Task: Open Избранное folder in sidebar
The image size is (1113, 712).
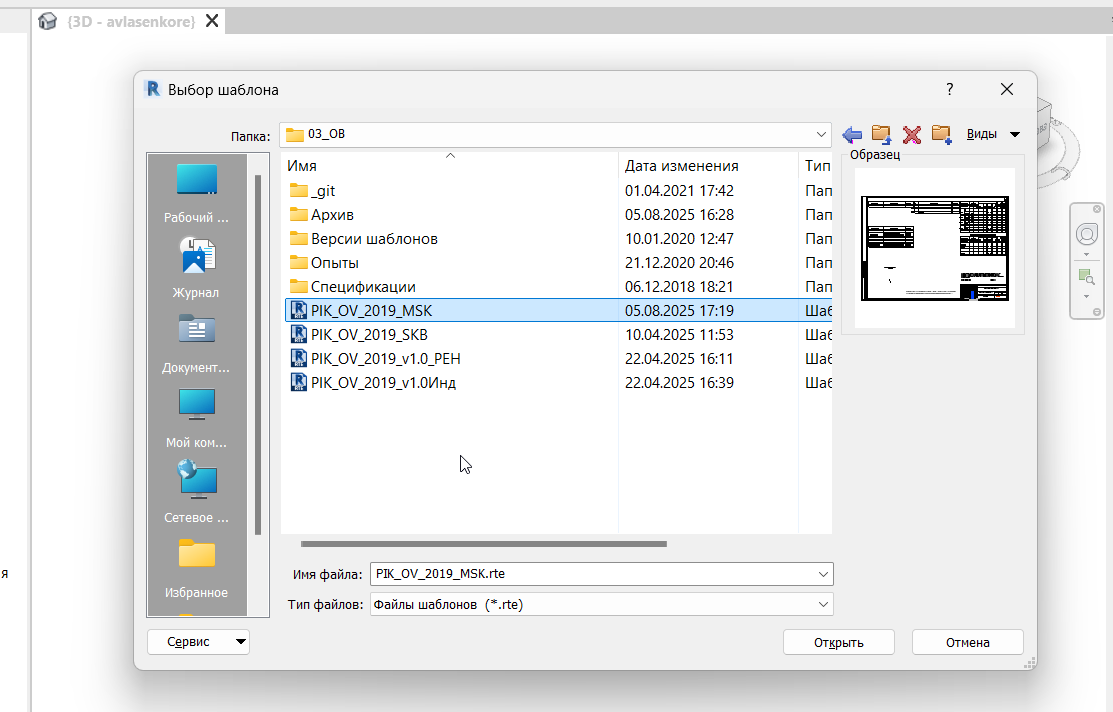Action: click(x=197, y=568)
